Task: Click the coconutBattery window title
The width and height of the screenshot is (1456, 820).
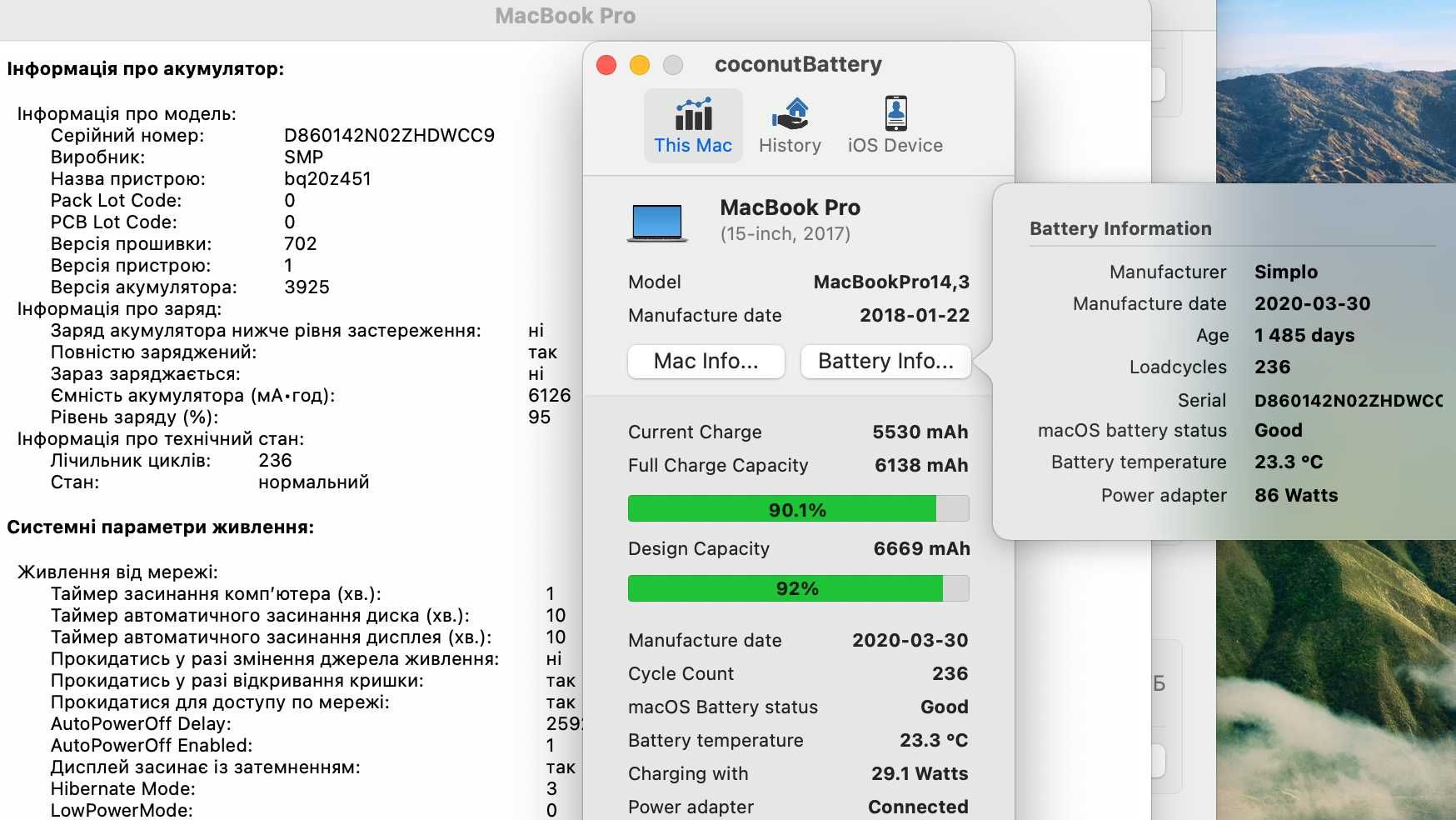Action: (798, 65)
